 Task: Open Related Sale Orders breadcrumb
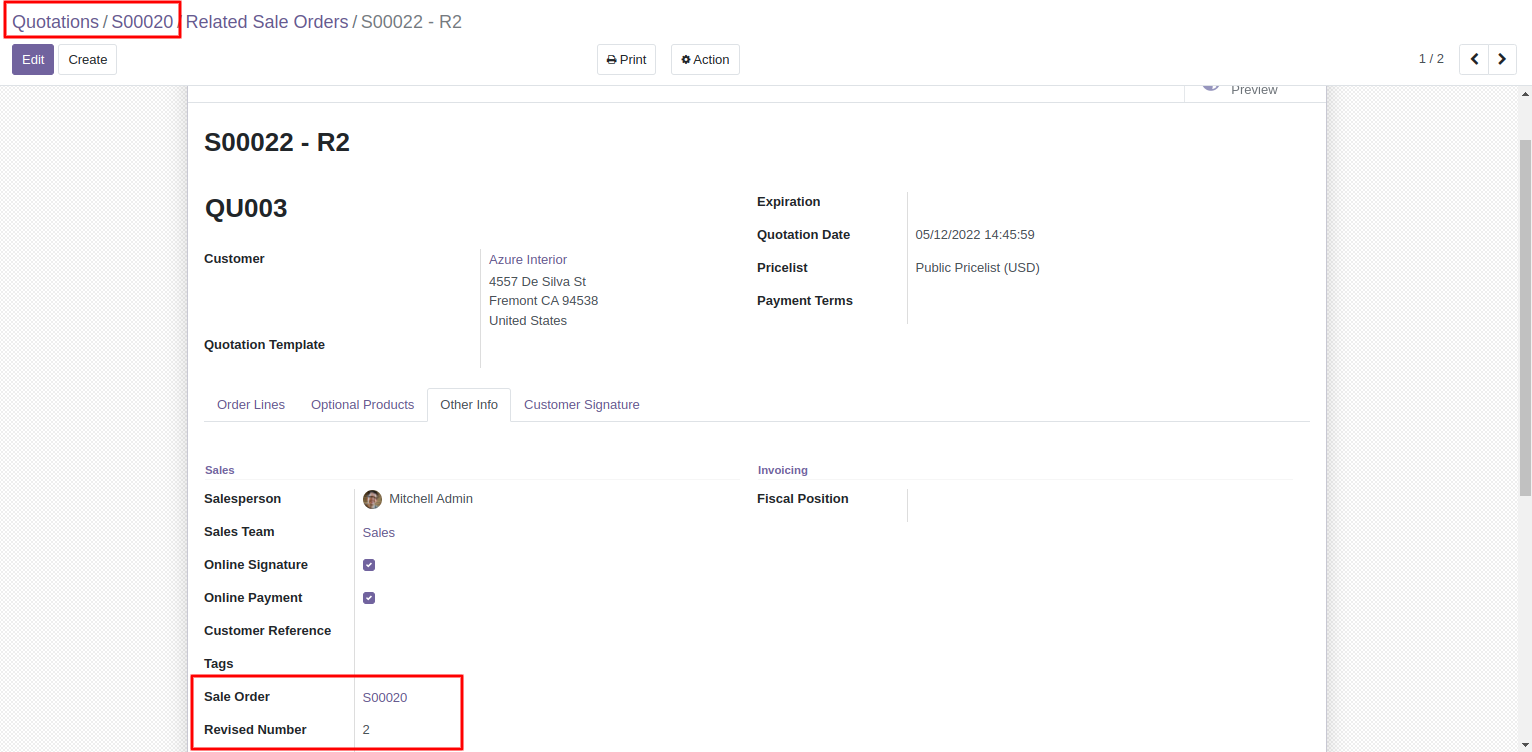click(x=267, y=22)
